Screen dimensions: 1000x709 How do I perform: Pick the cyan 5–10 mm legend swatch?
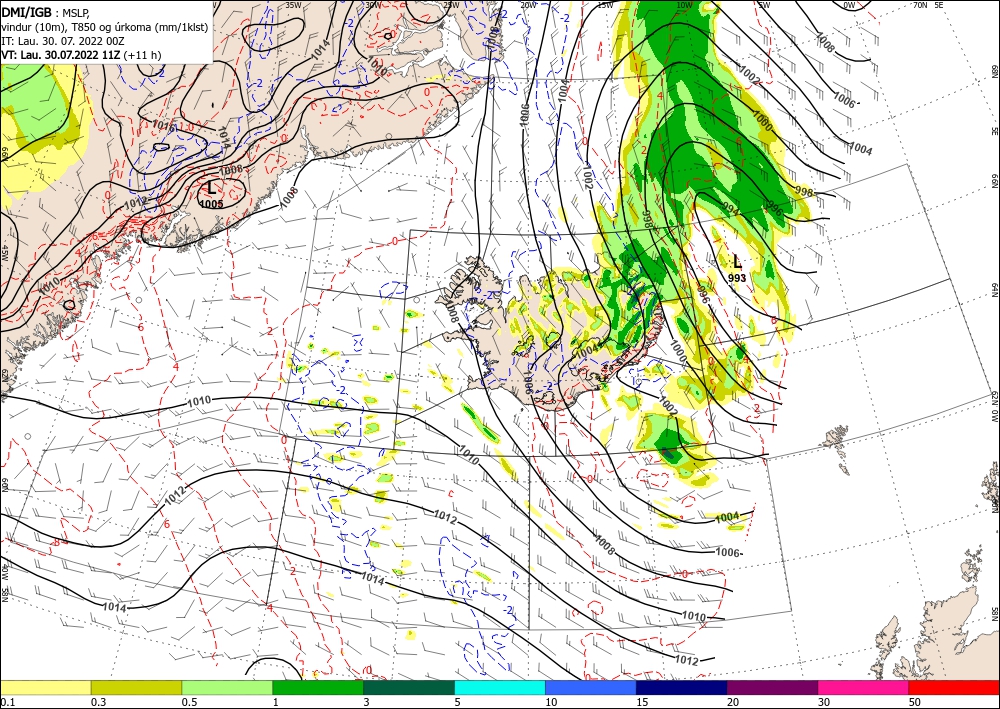(500, 687)
